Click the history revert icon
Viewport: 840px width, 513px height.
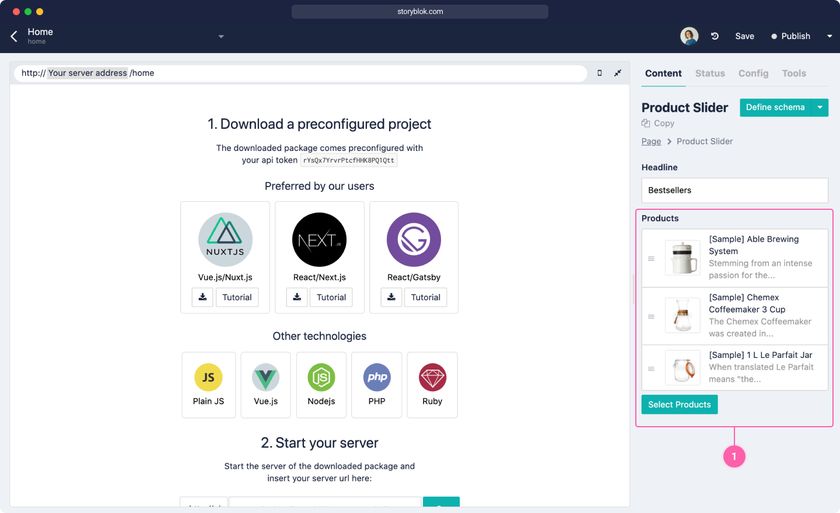[715, 36]
